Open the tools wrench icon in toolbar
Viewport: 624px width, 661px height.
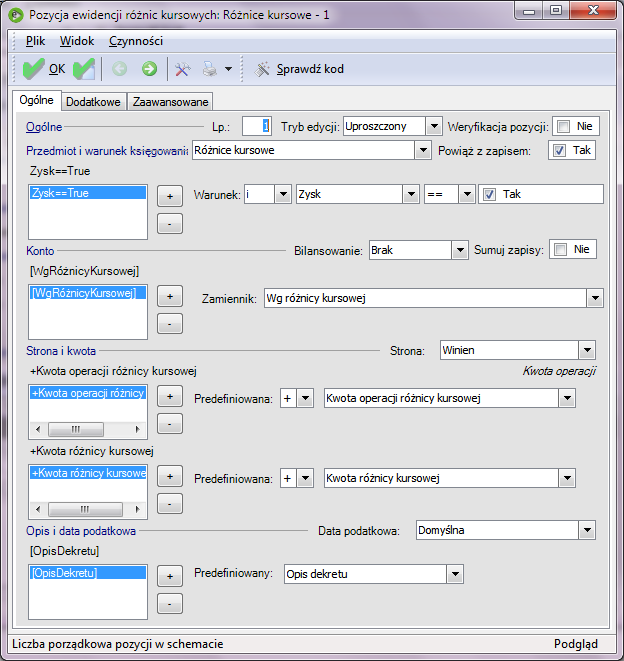tap(183, 69)
